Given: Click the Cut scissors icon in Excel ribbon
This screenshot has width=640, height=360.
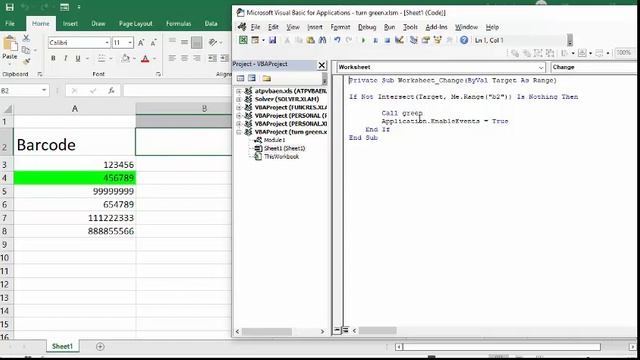Looking at the screenshot, I should tap(26, 38).
